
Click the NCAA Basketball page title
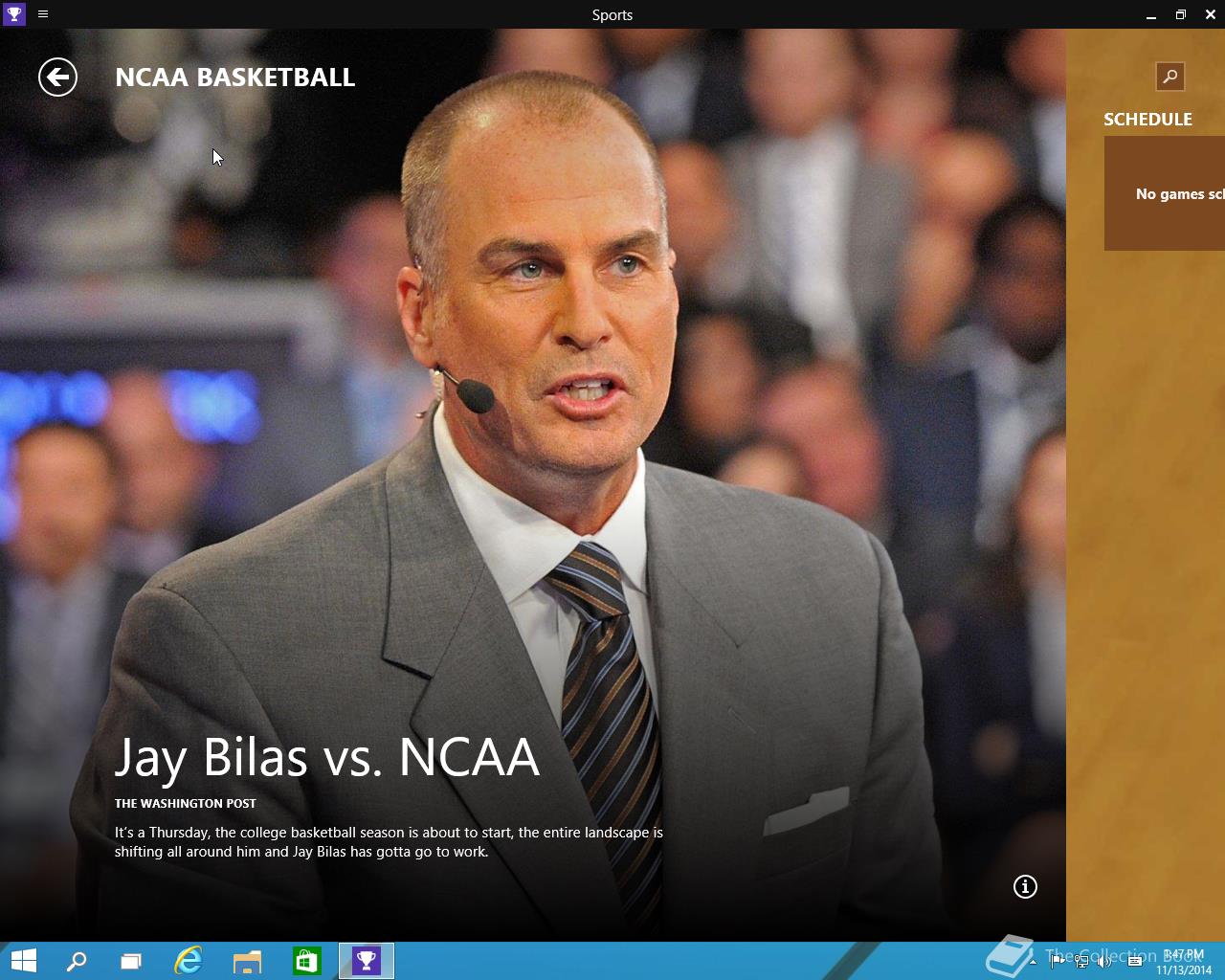pyautogui.click(x=235, y=78)
